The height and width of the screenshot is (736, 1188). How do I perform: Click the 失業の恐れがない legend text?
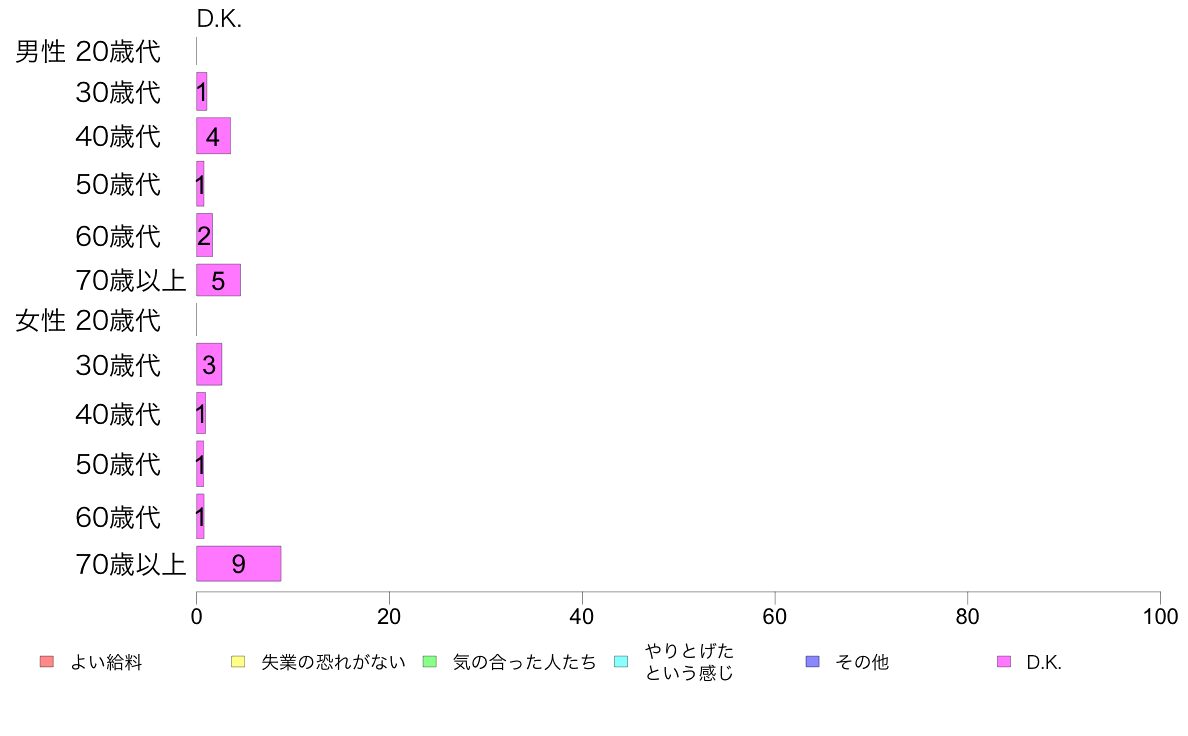click(333, 662)
